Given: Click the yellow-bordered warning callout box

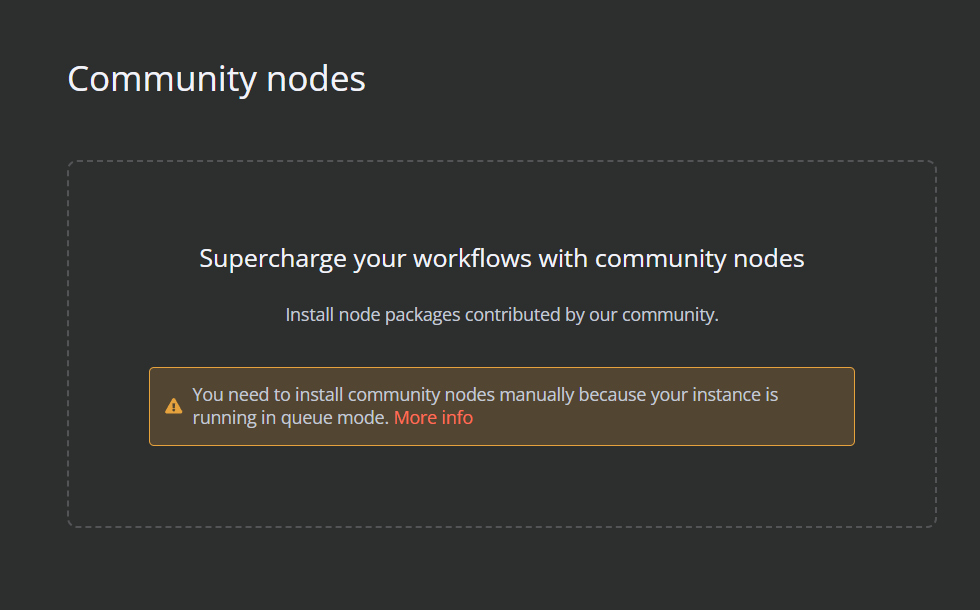Looking at the screenshot, I should click(x=502, y=406).
